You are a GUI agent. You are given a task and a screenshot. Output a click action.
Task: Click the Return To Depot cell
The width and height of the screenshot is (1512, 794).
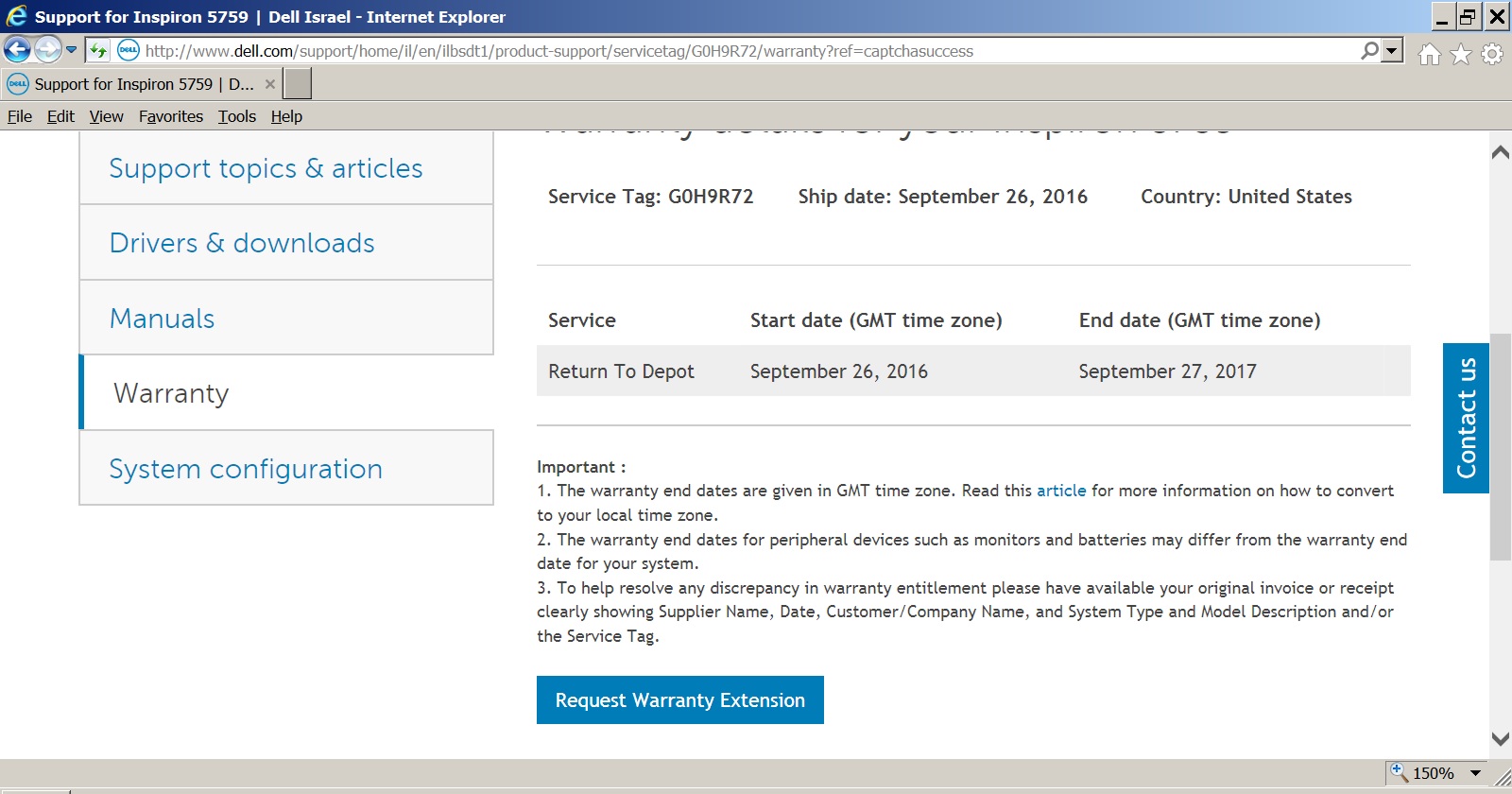[x=621, y=371]
